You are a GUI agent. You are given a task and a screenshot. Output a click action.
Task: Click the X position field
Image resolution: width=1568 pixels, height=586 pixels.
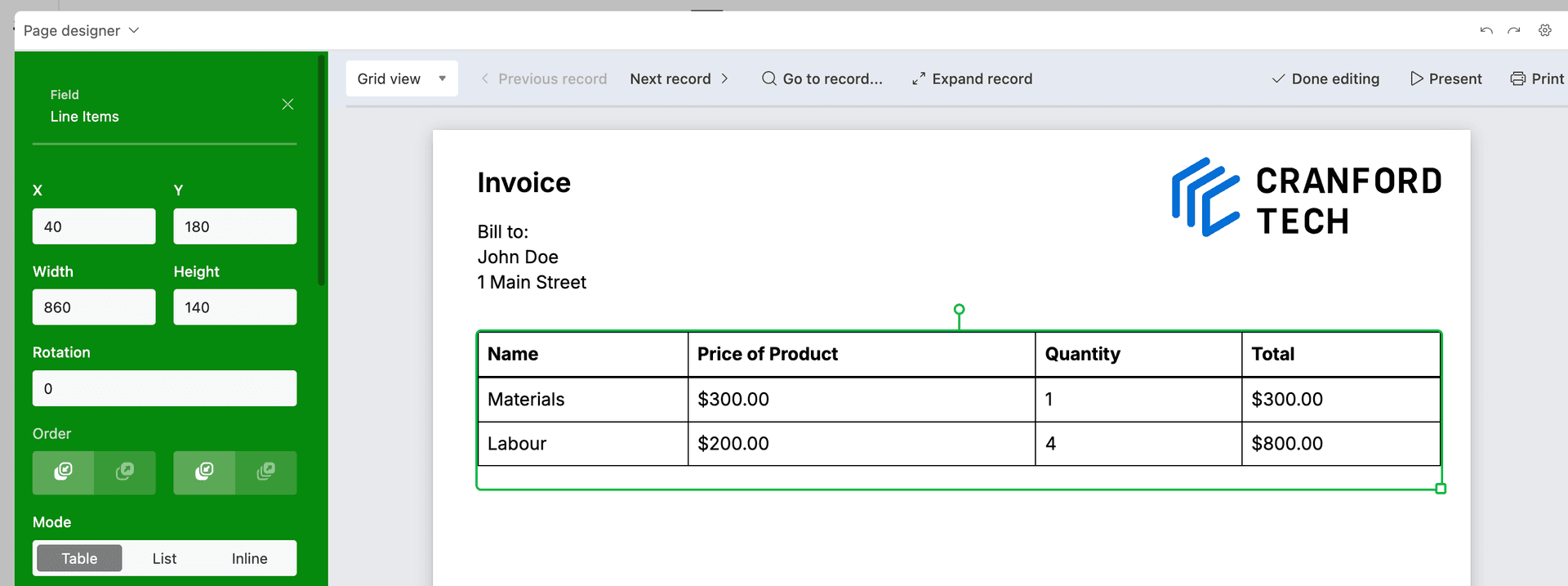94,226
